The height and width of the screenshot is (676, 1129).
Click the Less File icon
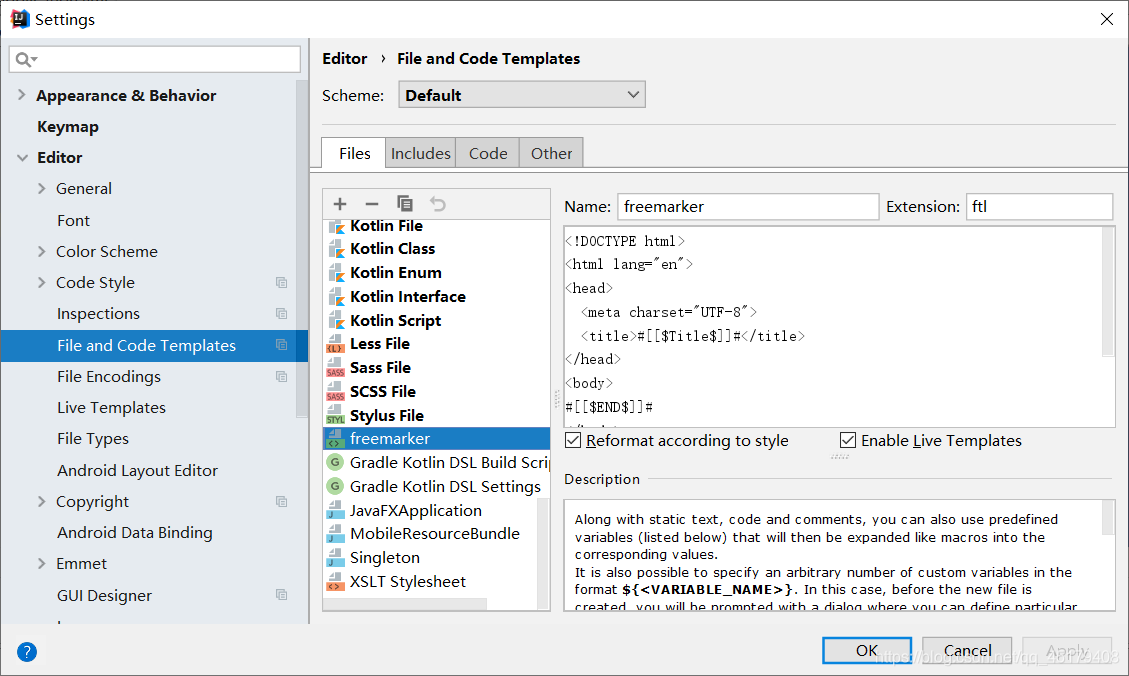pyautogui.click(x=336, y=344)
